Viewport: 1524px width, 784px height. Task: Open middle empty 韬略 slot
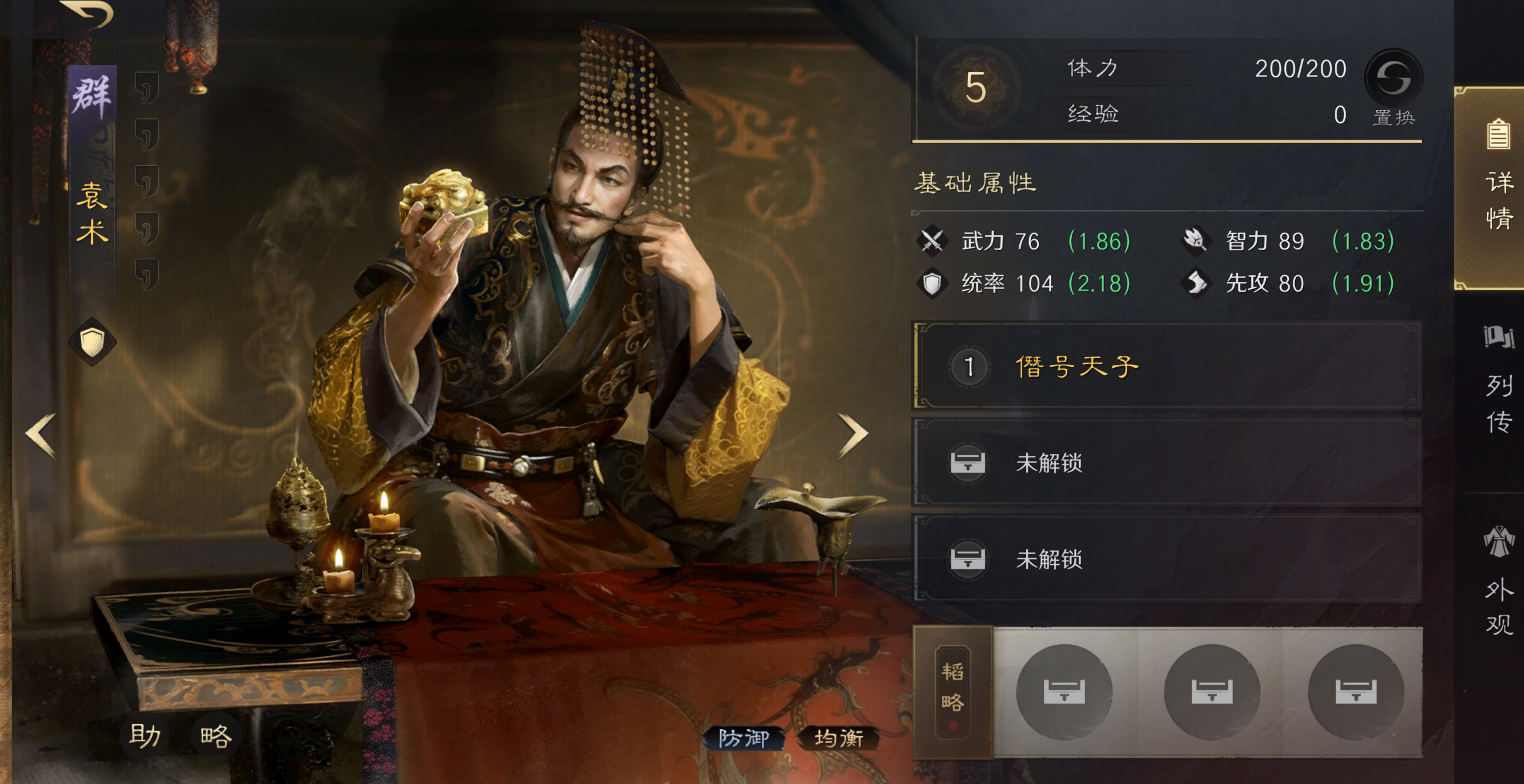pyautogui.click(x=1212, y=691)
